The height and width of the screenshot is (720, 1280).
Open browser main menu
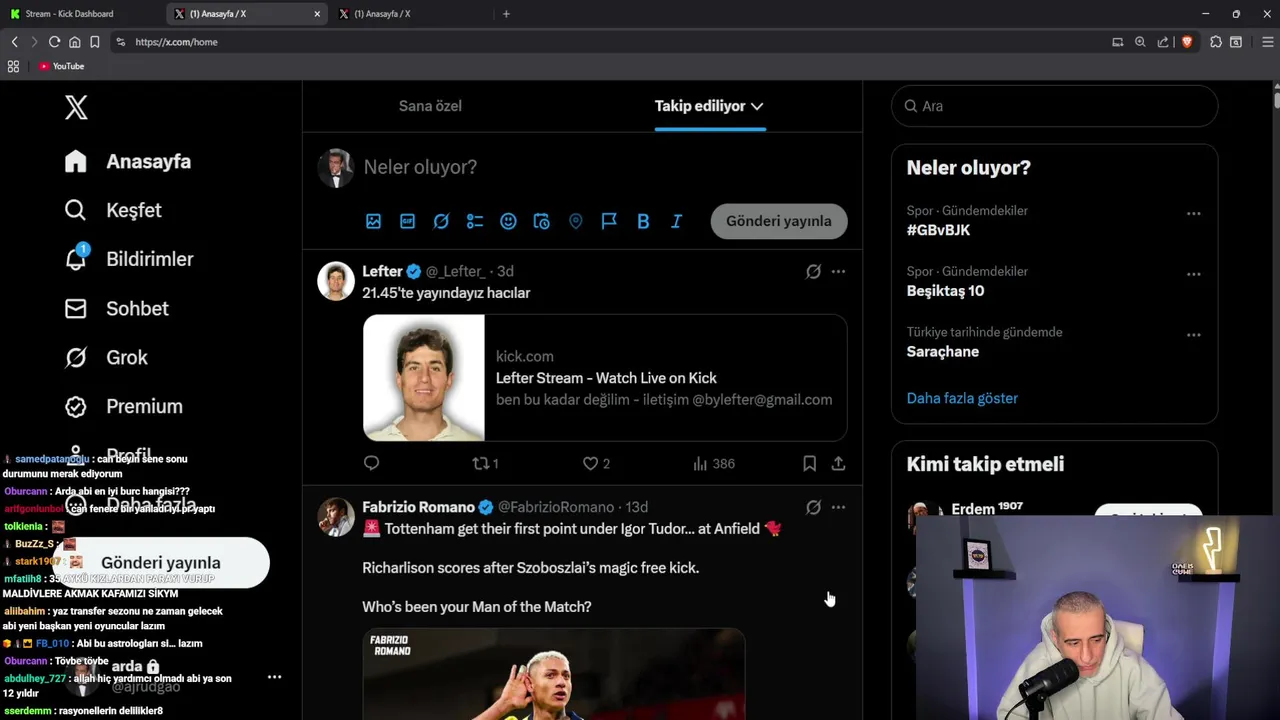(x=1268, y=42)
